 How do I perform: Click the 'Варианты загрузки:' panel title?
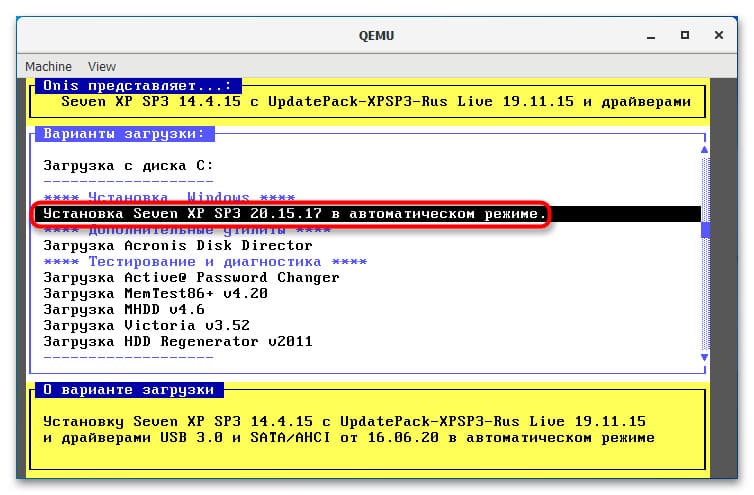click(125, 133)
